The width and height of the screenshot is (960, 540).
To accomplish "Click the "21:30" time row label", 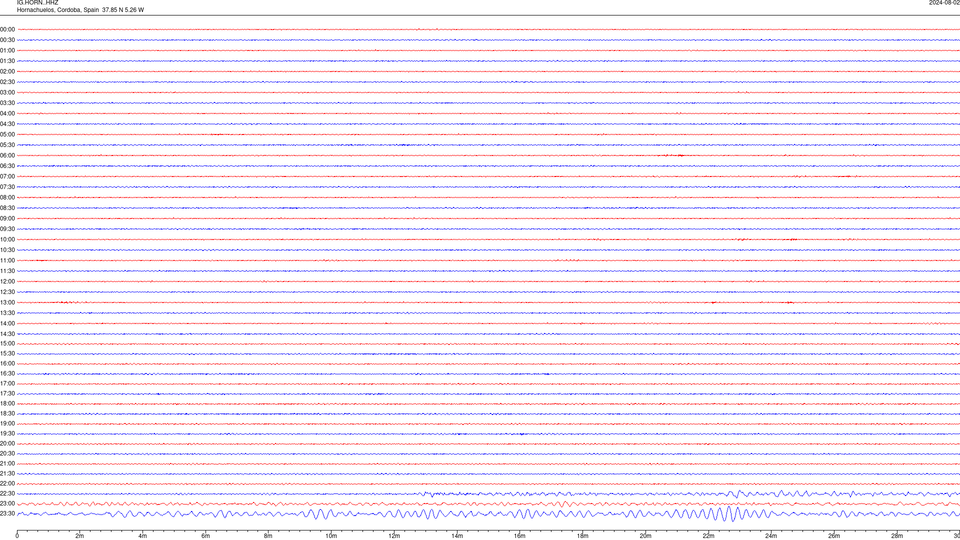I will (7, 474).
